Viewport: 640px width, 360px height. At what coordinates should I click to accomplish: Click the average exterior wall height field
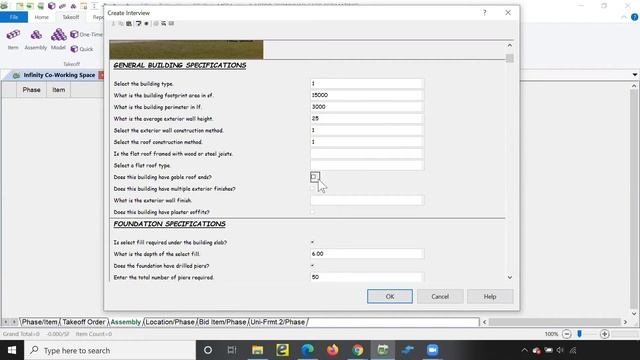[x=367, y=118]
